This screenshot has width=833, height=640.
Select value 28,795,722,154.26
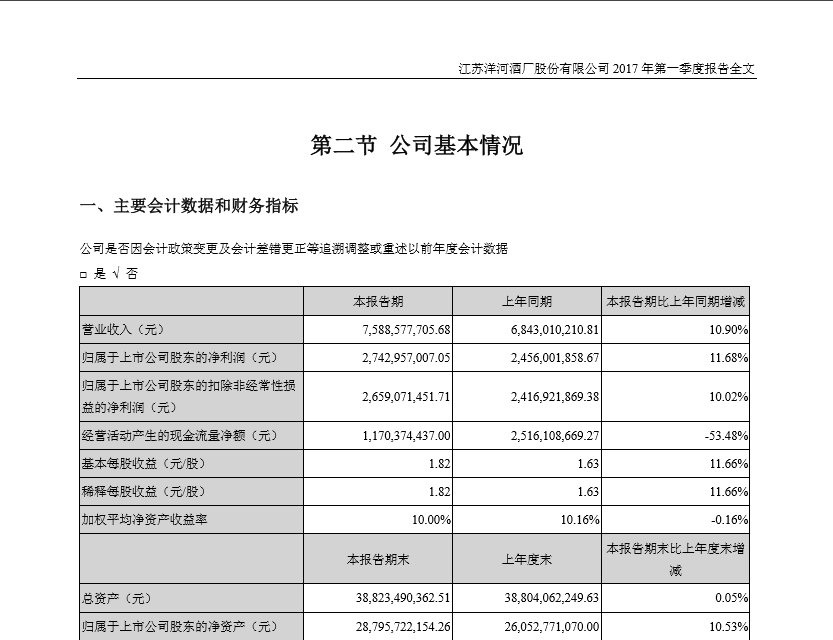(x=403, y=627)
